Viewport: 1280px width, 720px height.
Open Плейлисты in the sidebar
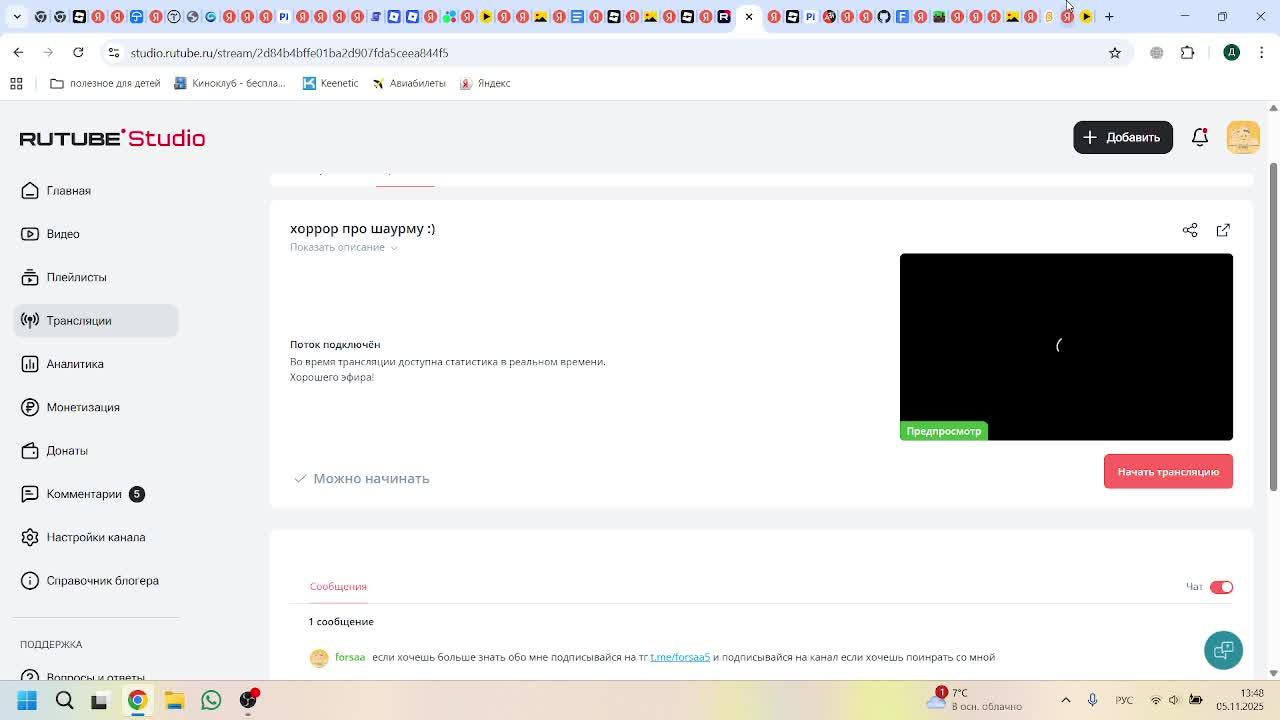tap(76, 277)
